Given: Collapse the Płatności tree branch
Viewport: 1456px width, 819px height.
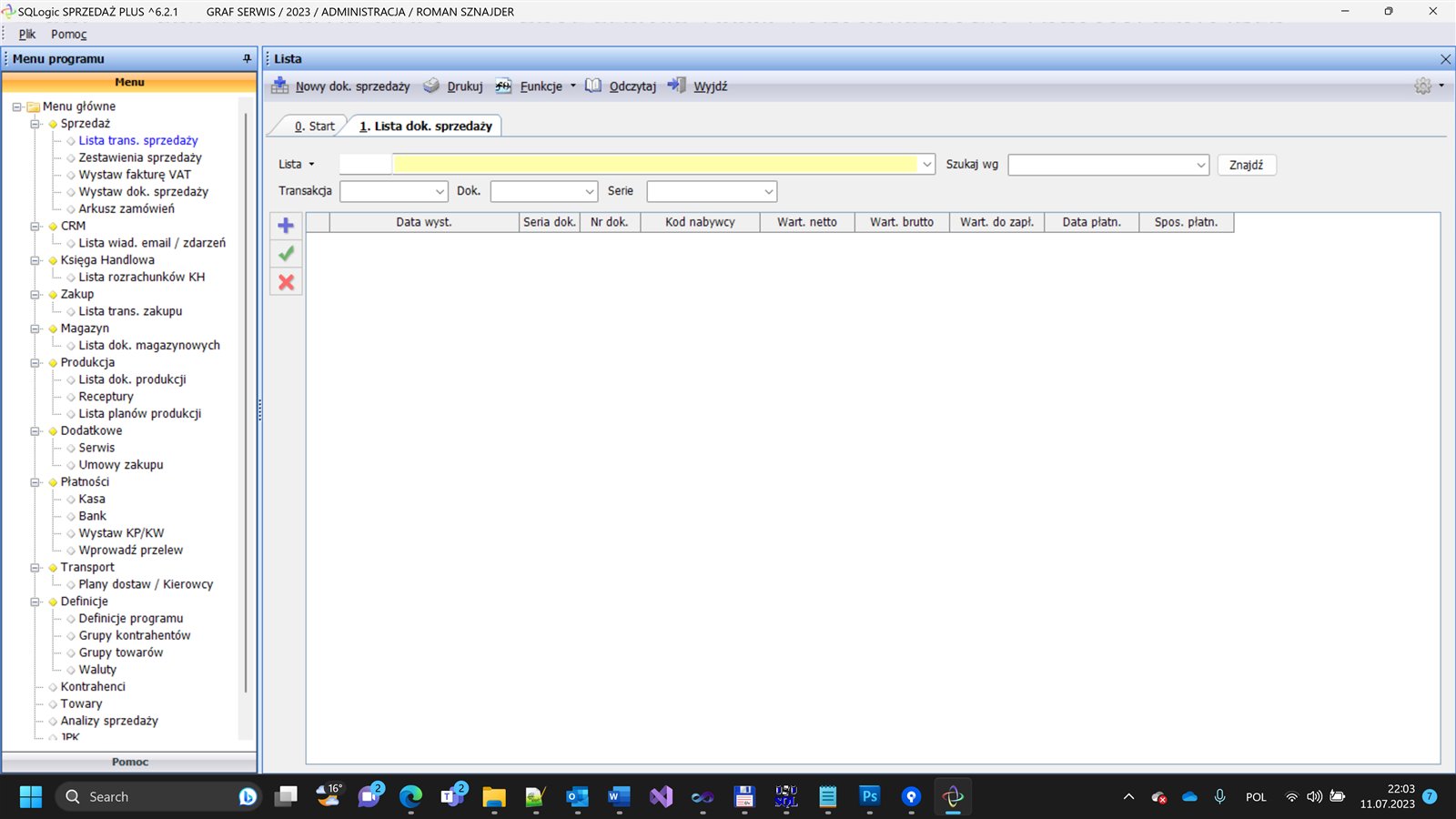Looking at the screenshot, I should pos(35,482).
